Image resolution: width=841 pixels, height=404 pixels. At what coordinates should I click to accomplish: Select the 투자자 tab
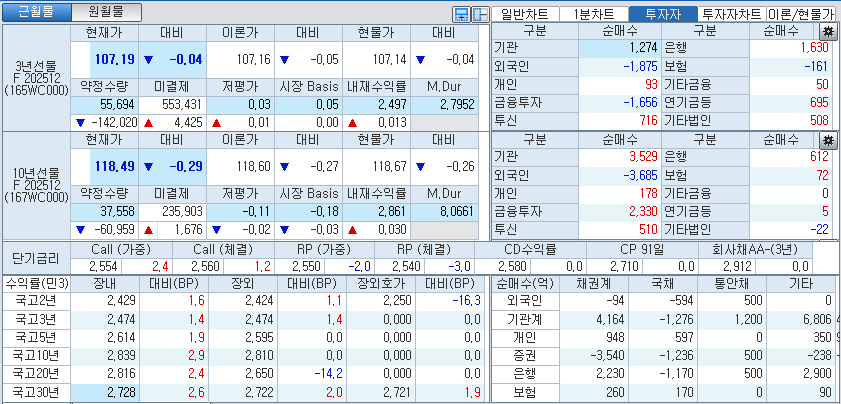(x=663, y=14)
